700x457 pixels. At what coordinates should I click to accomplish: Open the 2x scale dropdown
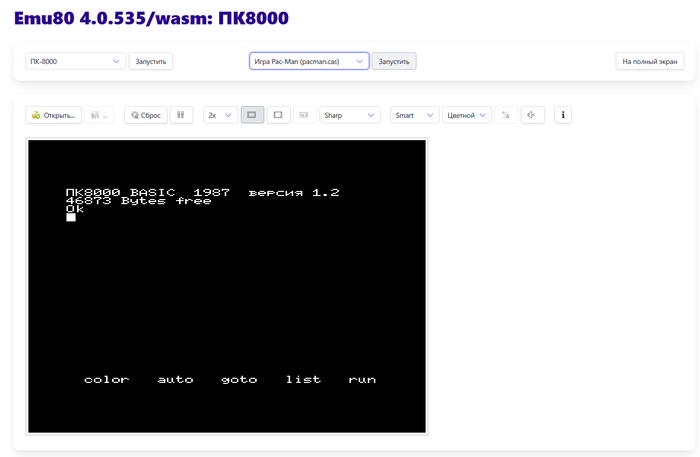tap(220, 115)
